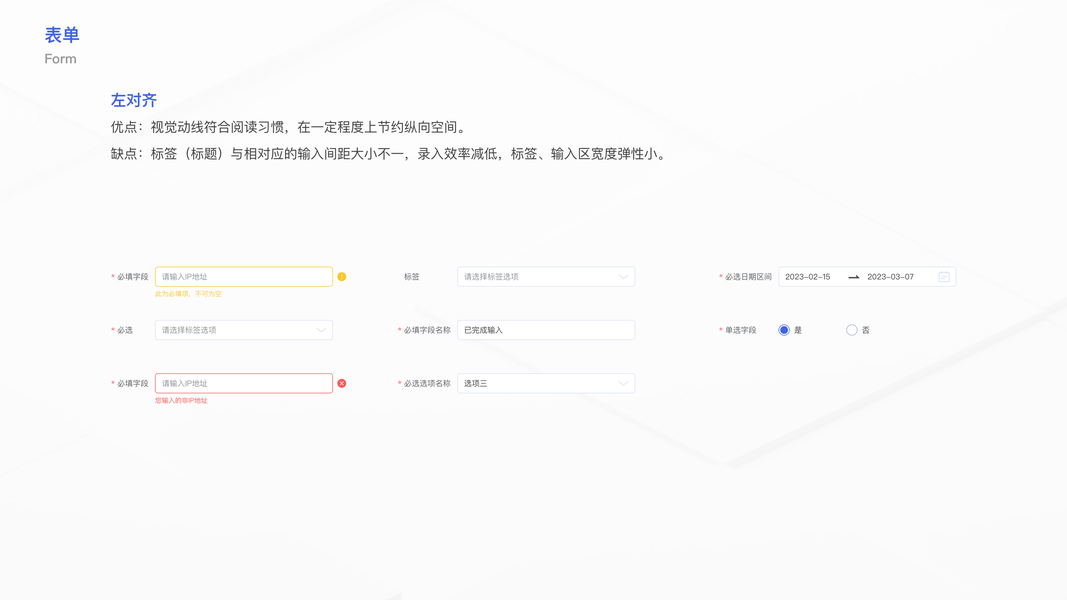The image size is (1067, 600).
Task: Click the 单选字段 label
Action: coord(740,330)
